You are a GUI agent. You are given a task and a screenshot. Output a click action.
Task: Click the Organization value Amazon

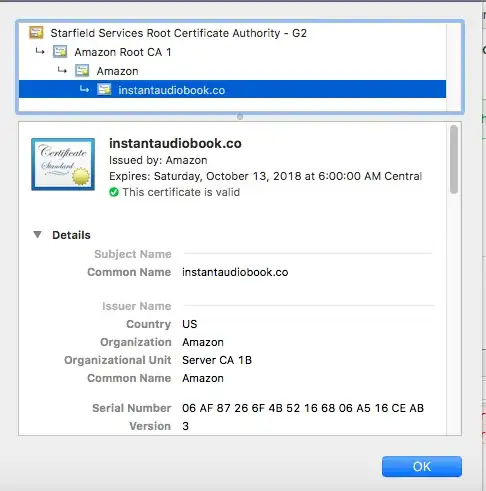click(203, 342)
